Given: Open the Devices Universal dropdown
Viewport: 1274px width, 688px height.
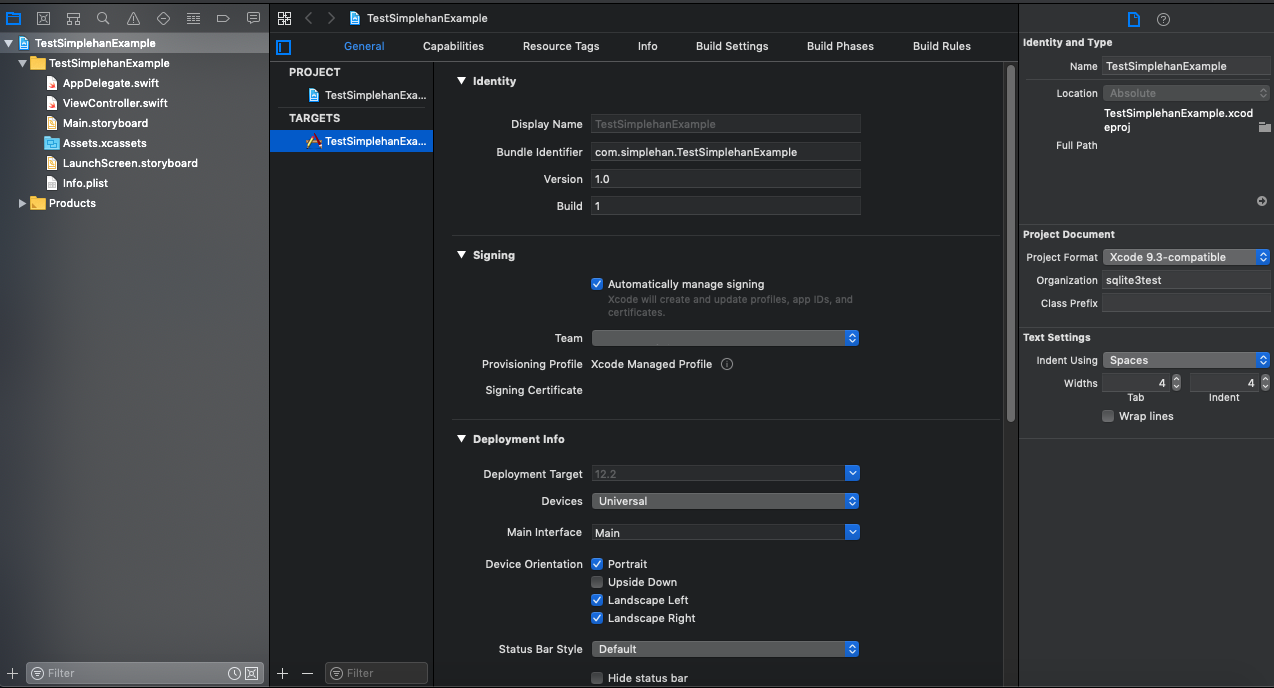Looking at the screenshot, I should tap(725, 501).
